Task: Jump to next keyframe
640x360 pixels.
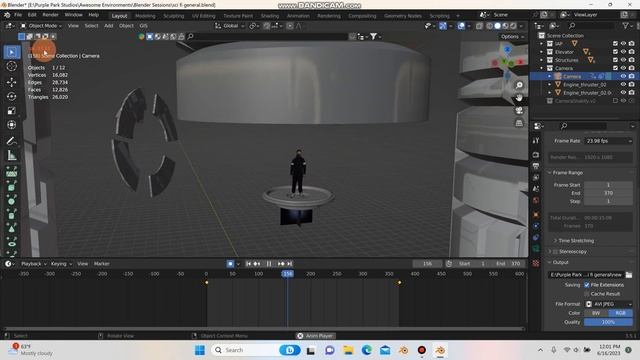Action: click(x=281, y=264)
